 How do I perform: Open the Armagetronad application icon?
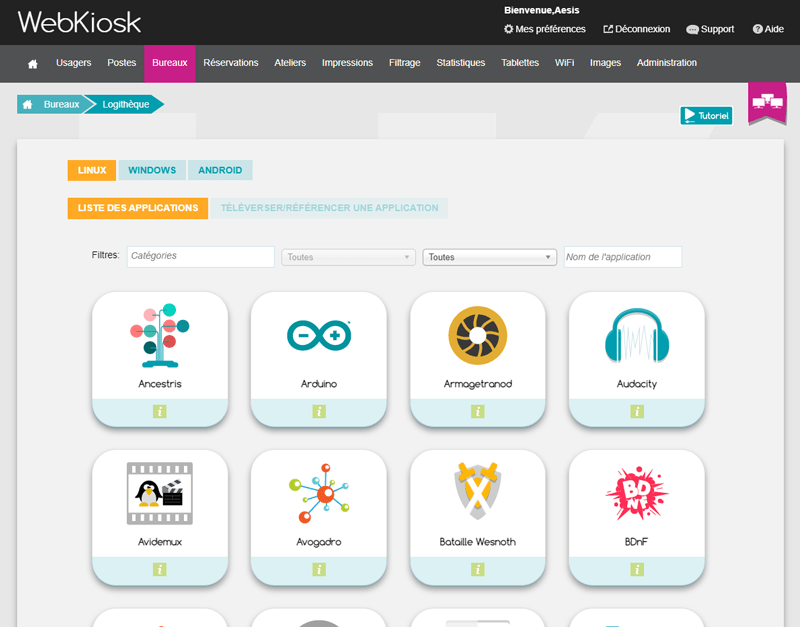(x=478, y=335)
